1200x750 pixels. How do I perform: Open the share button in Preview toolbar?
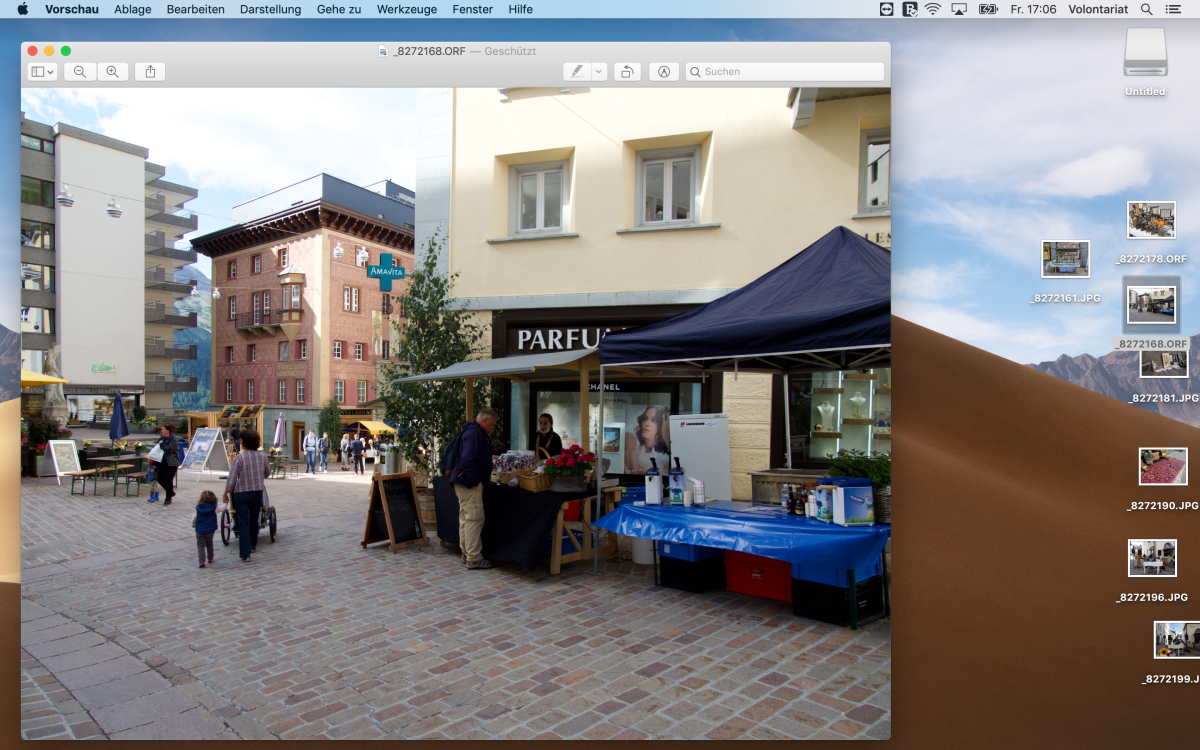[x=150, y=72]
